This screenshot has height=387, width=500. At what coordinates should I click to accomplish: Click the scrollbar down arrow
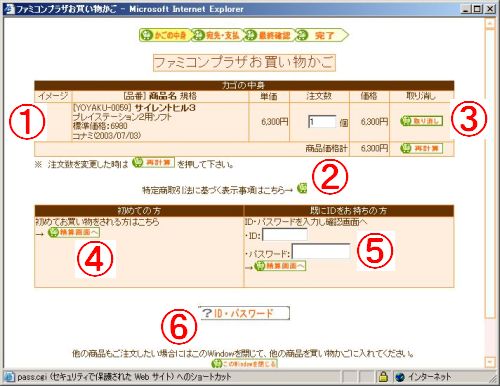click(490, 362)
